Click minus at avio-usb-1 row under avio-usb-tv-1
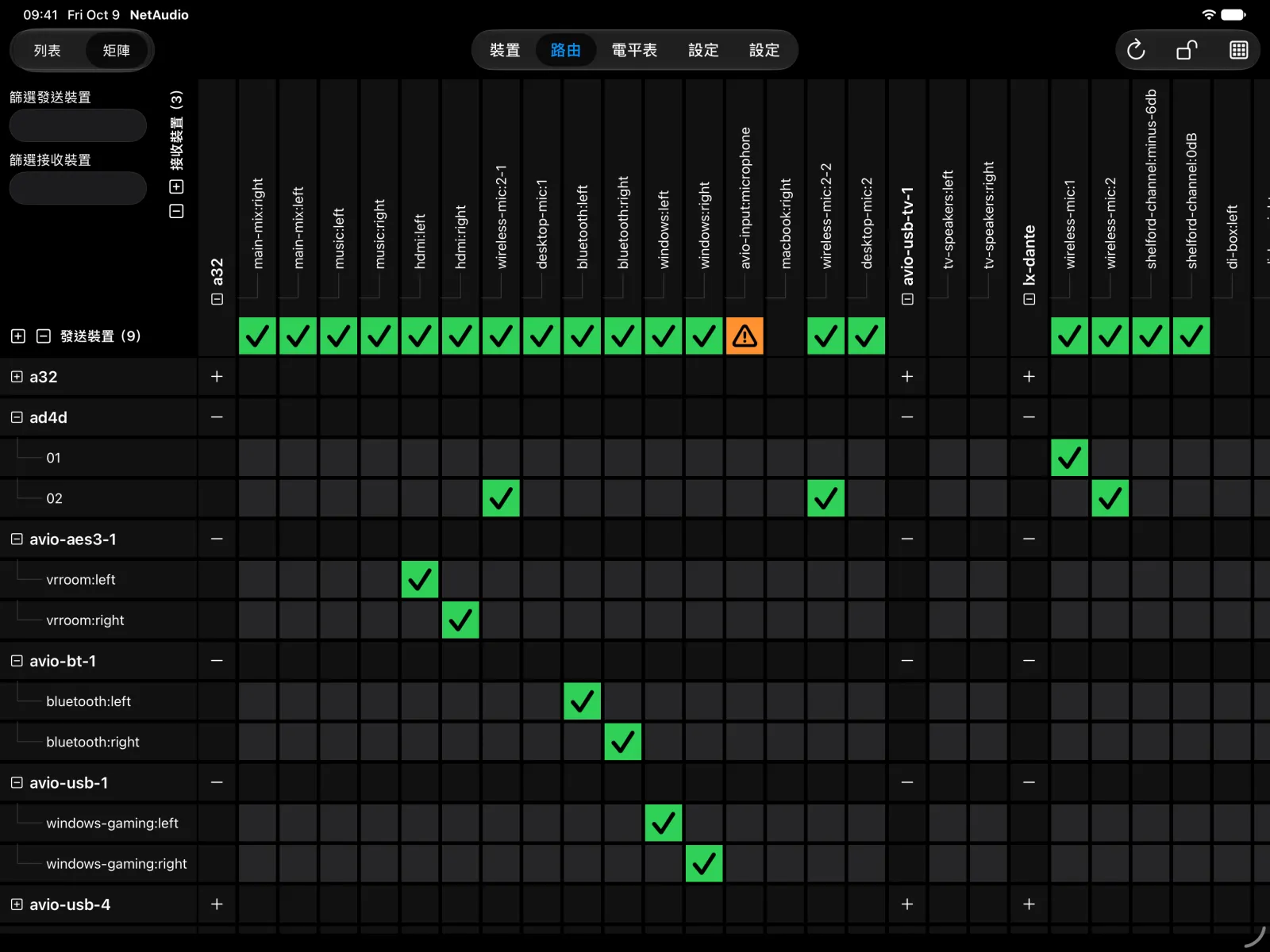 [x=907, y=782]
